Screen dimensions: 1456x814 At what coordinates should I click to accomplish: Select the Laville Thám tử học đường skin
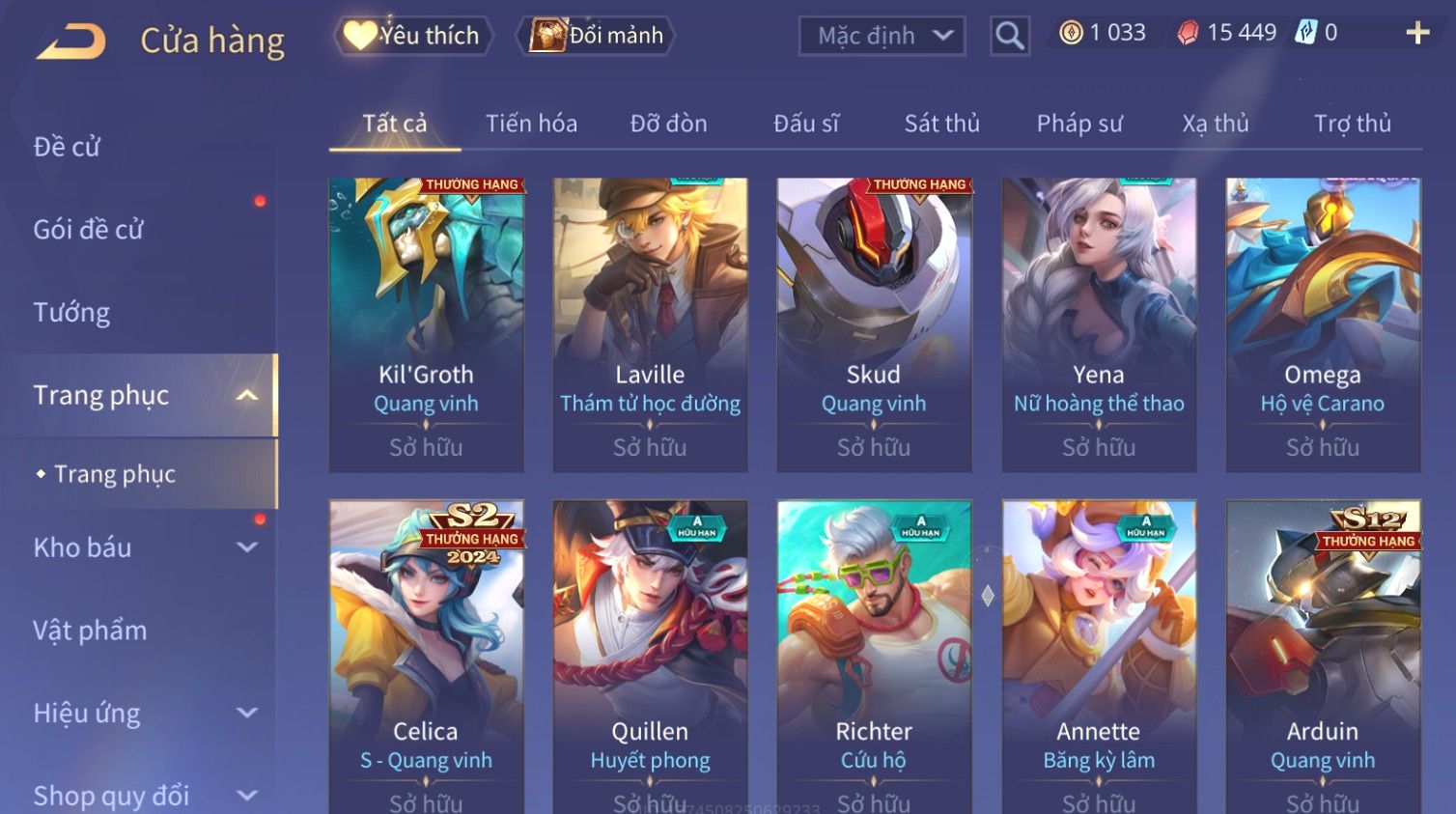[x=650, y=324]
